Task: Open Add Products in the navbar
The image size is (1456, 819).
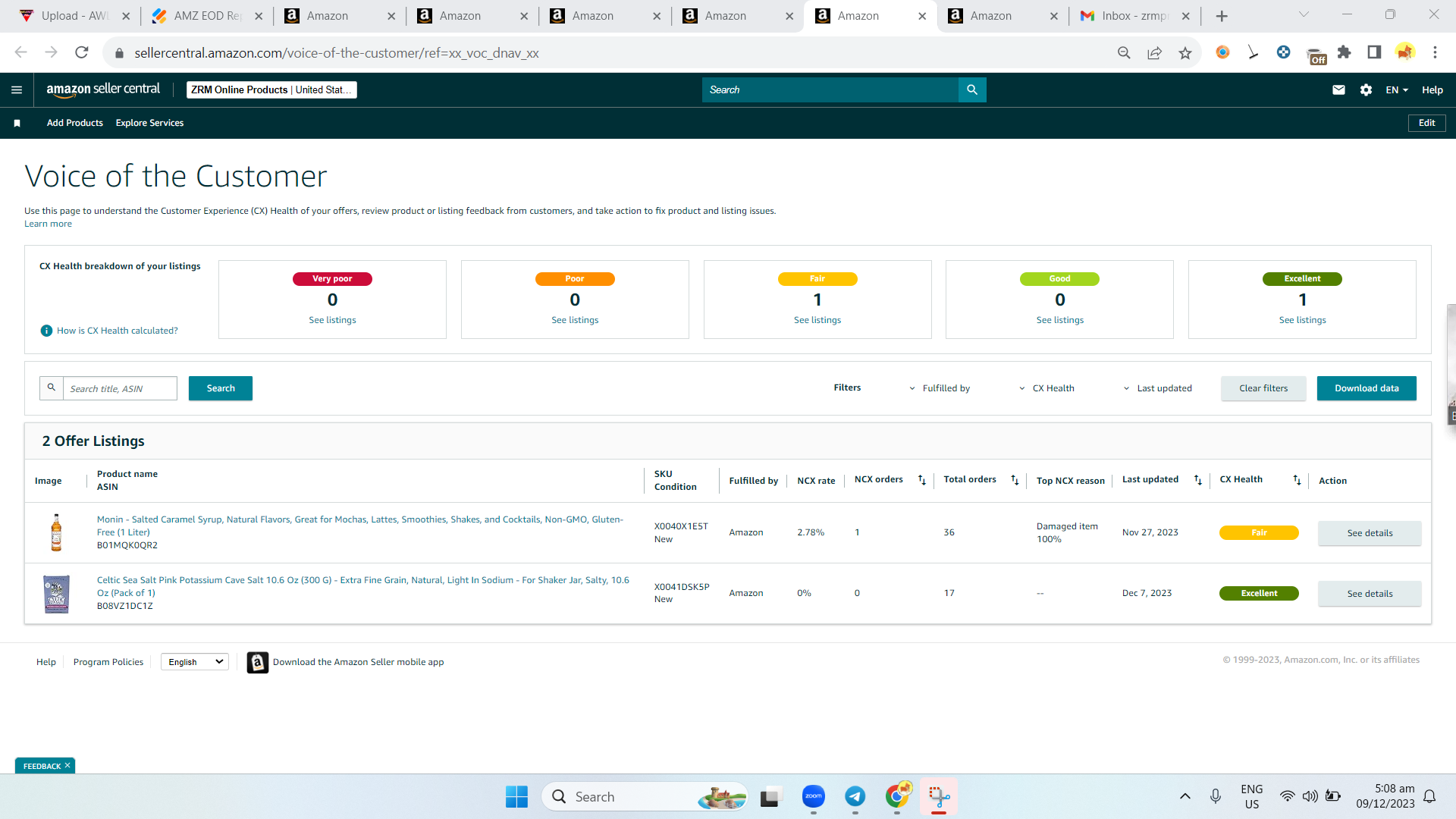Action: click(75, 123)
